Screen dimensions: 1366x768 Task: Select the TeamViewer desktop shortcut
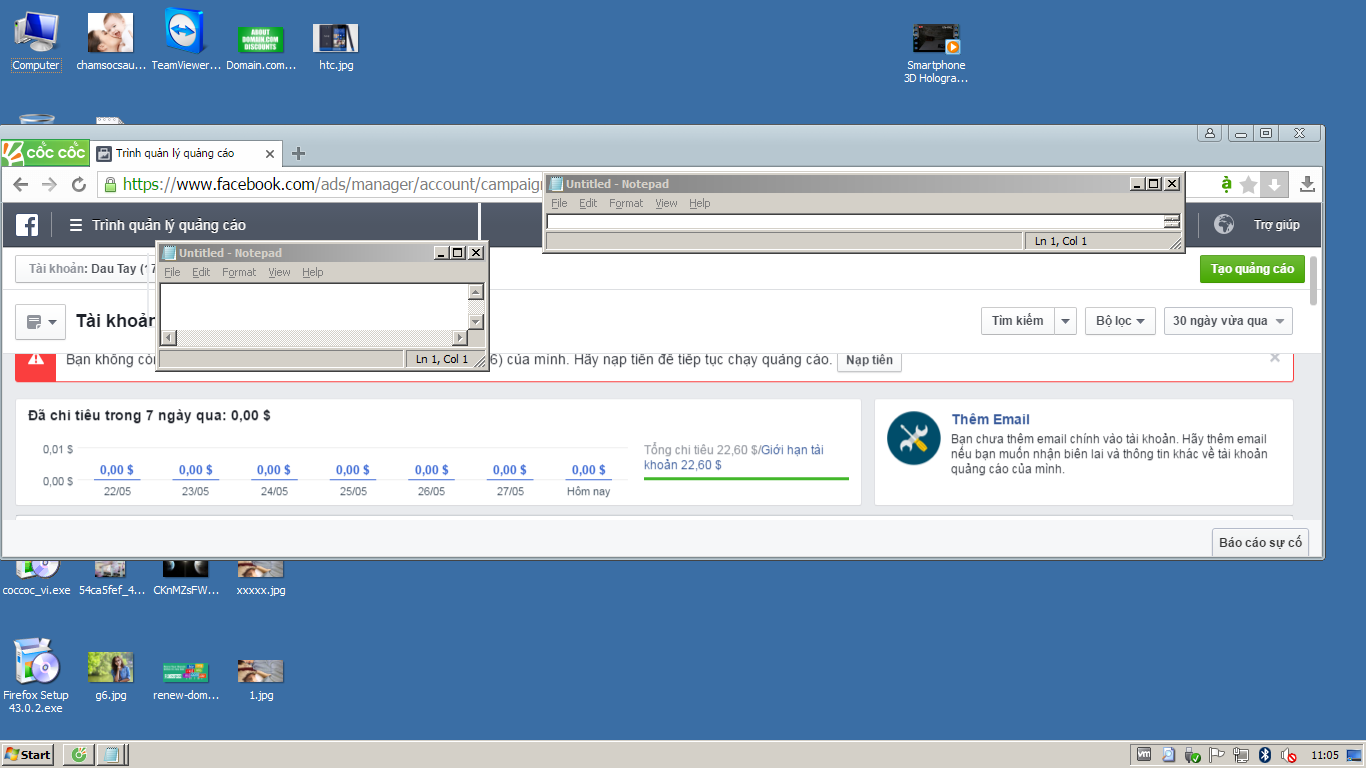coord(185,41)
